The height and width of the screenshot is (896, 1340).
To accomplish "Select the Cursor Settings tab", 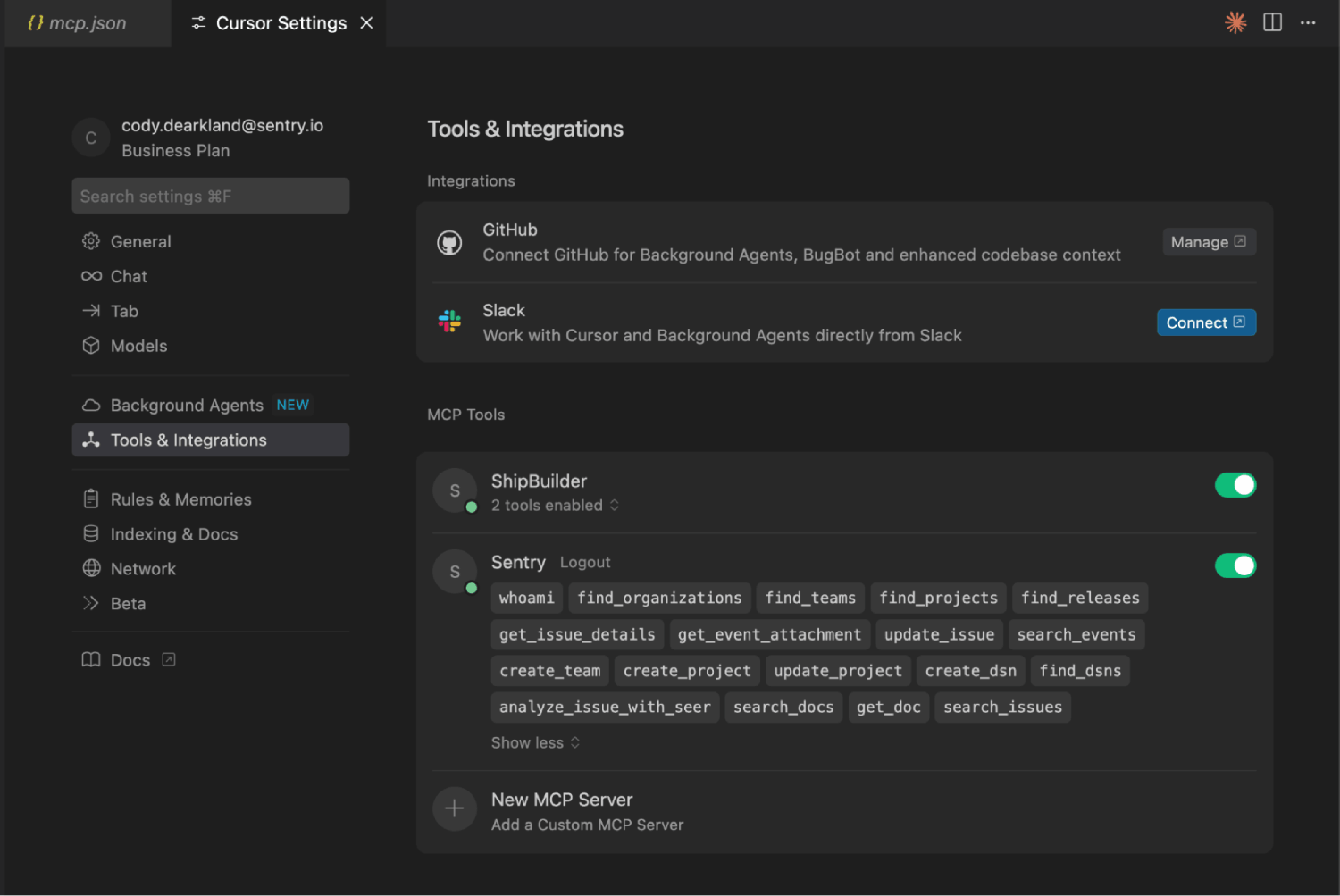I will (x=280, y=22).
